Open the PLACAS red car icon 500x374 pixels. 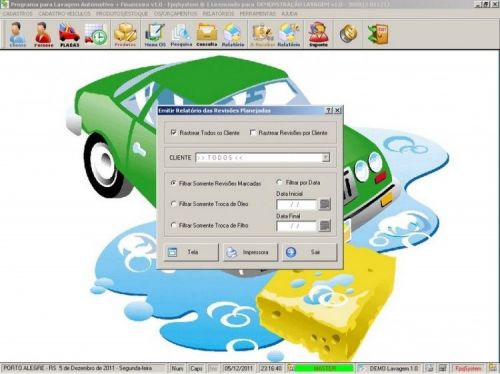click(69, 34)
